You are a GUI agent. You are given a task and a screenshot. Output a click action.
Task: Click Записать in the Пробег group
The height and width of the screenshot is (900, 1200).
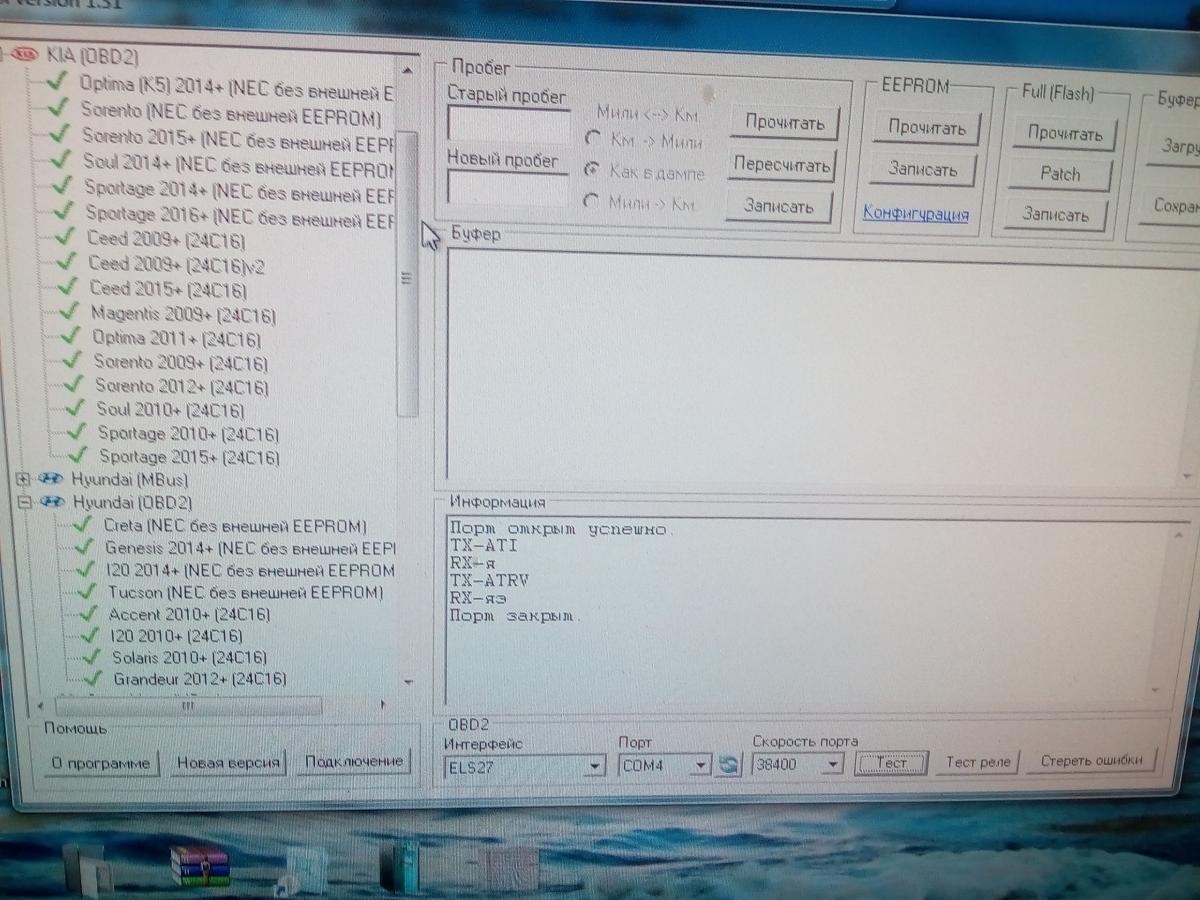click(x=778, y=206)
